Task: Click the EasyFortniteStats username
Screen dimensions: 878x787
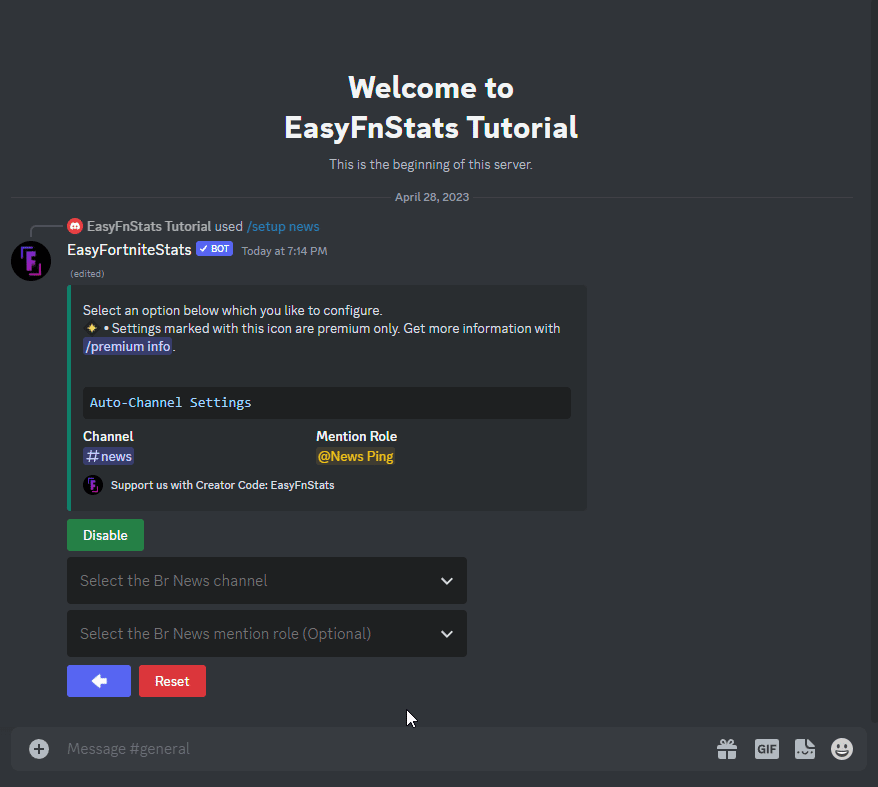Action: point(129,250)
